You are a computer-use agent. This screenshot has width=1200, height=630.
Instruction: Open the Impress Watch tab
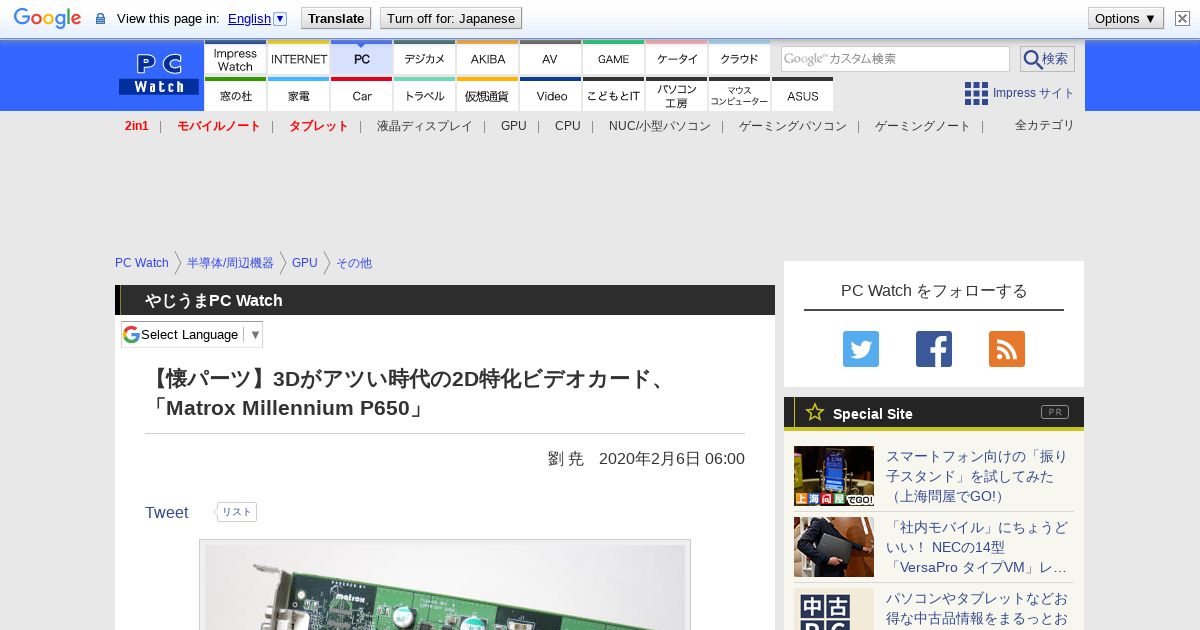pos(235,58)
